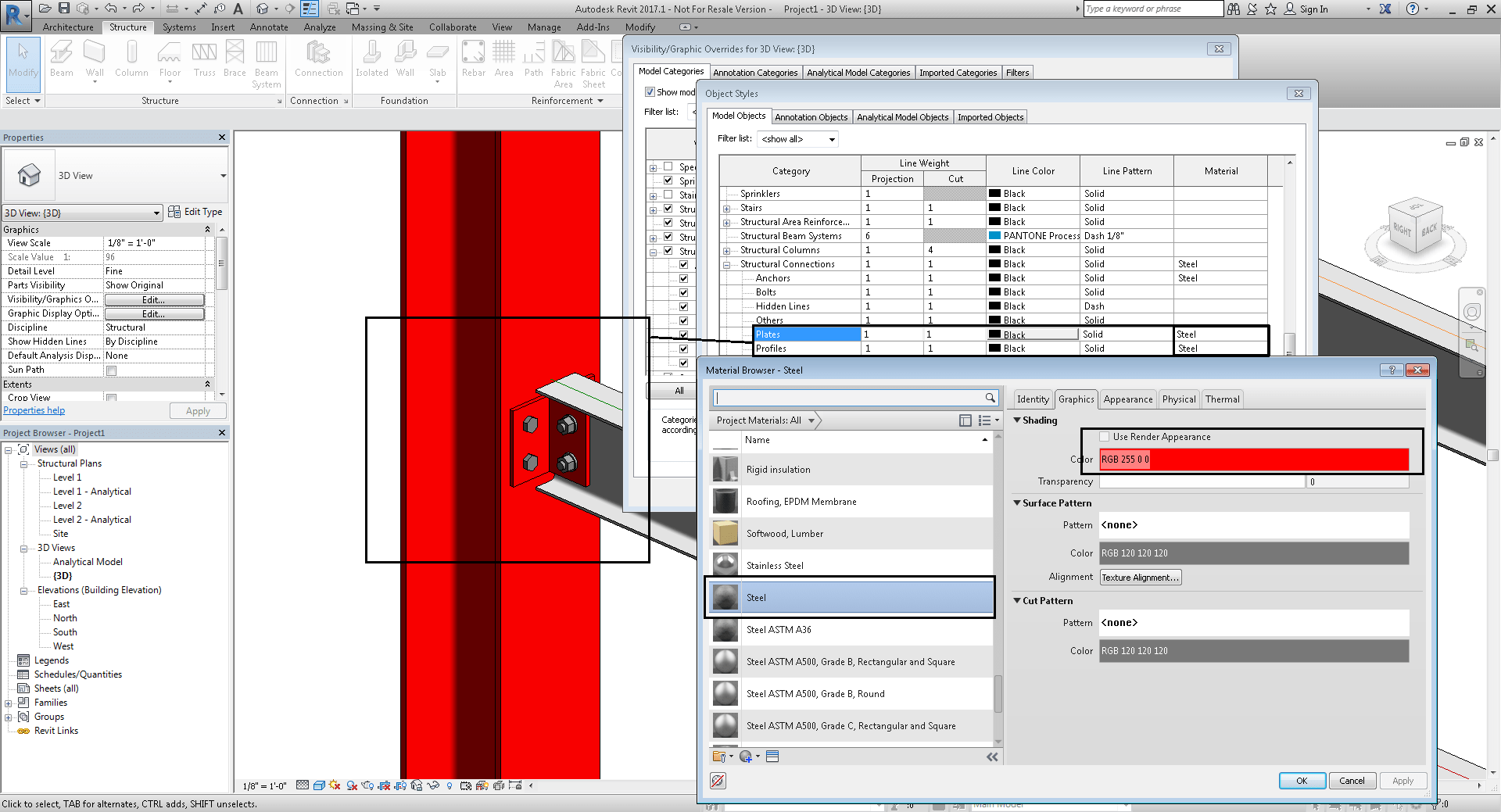The height and width of the screenshot is (812, 1501).
Task: Toggle the Crop View checkbox in Properties
Action: pyautogui.click(x=111, y=399)
